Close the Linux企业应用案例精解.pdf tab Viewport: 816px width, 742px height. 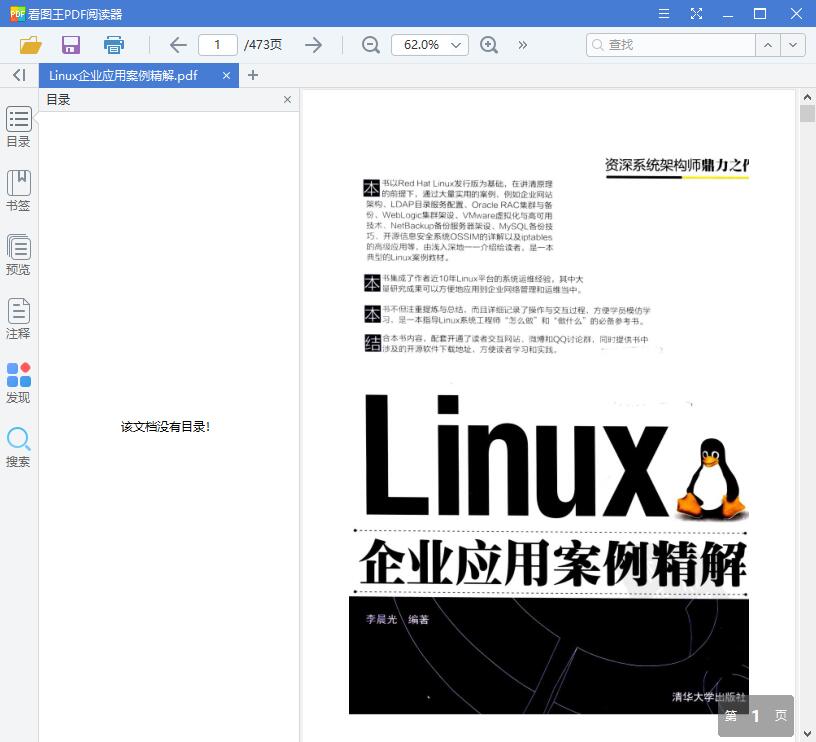[x=226, y=75]
